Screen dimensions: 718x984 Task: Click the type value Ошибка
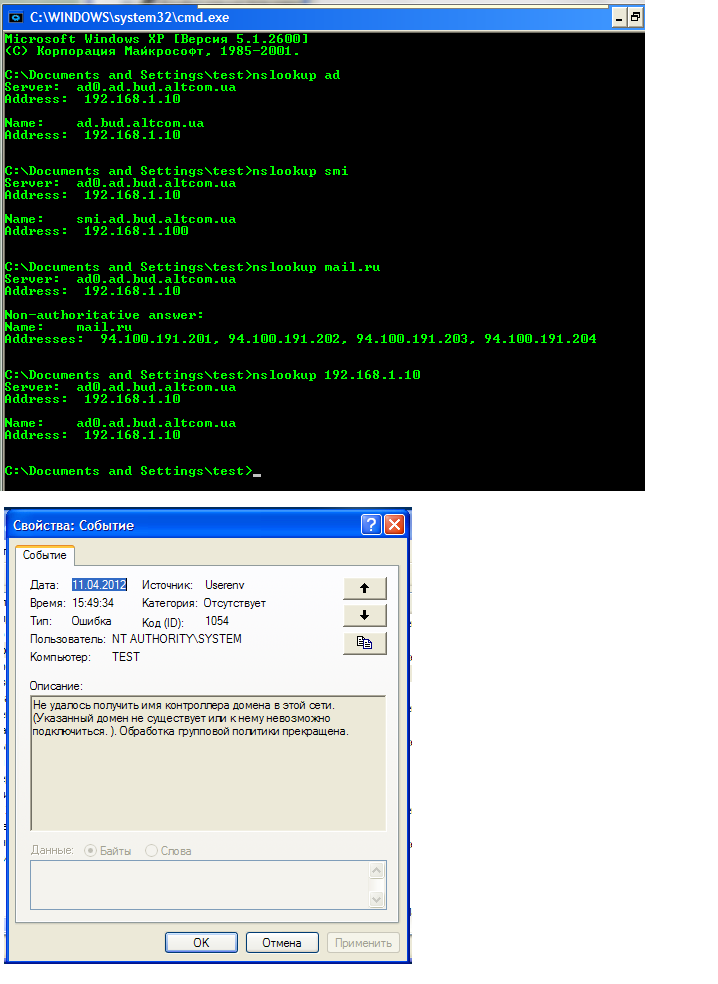[92, 621]
